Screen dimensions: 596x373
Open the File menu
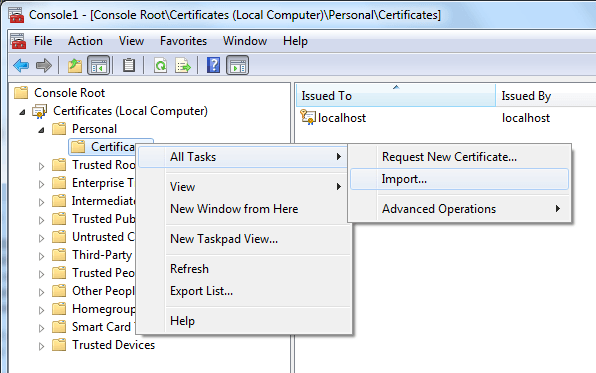(x=43, y=41)
